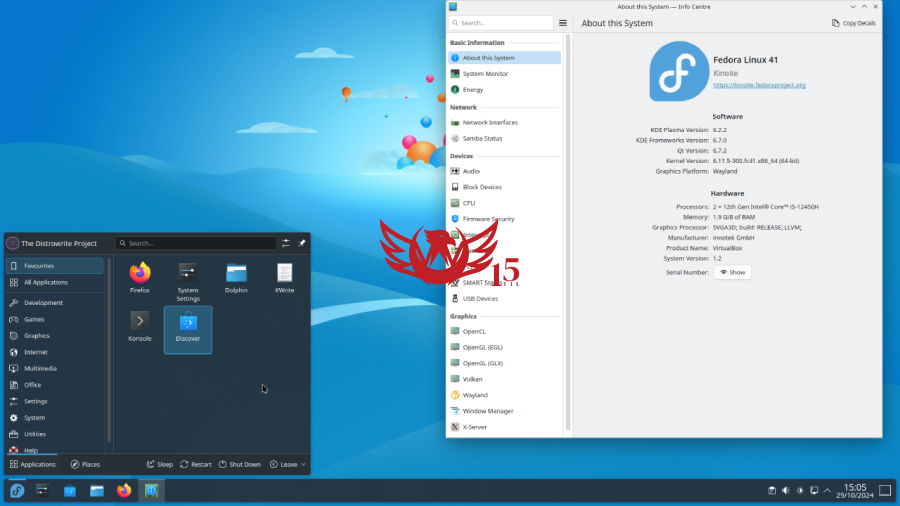The image size is (900, 506).
Task: Open Dolphin file manager from the taskbar
Action: point(97,491)
